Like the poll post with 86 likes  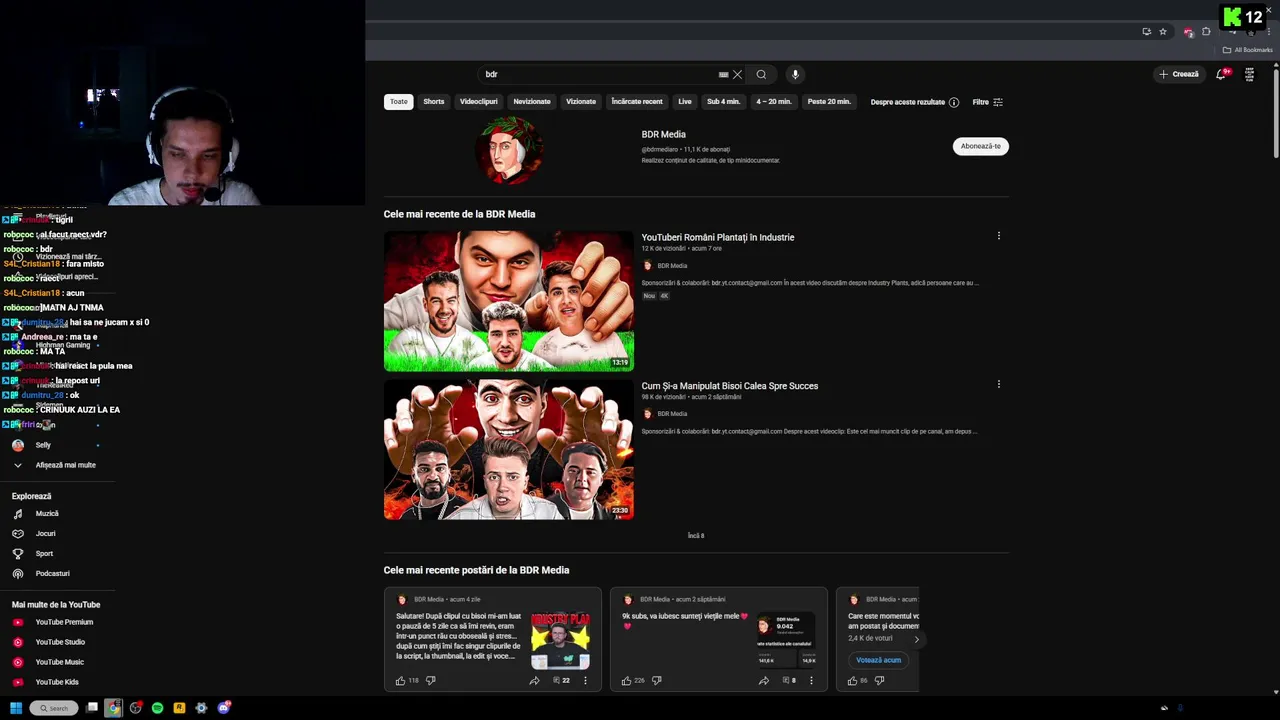[853, 680]
